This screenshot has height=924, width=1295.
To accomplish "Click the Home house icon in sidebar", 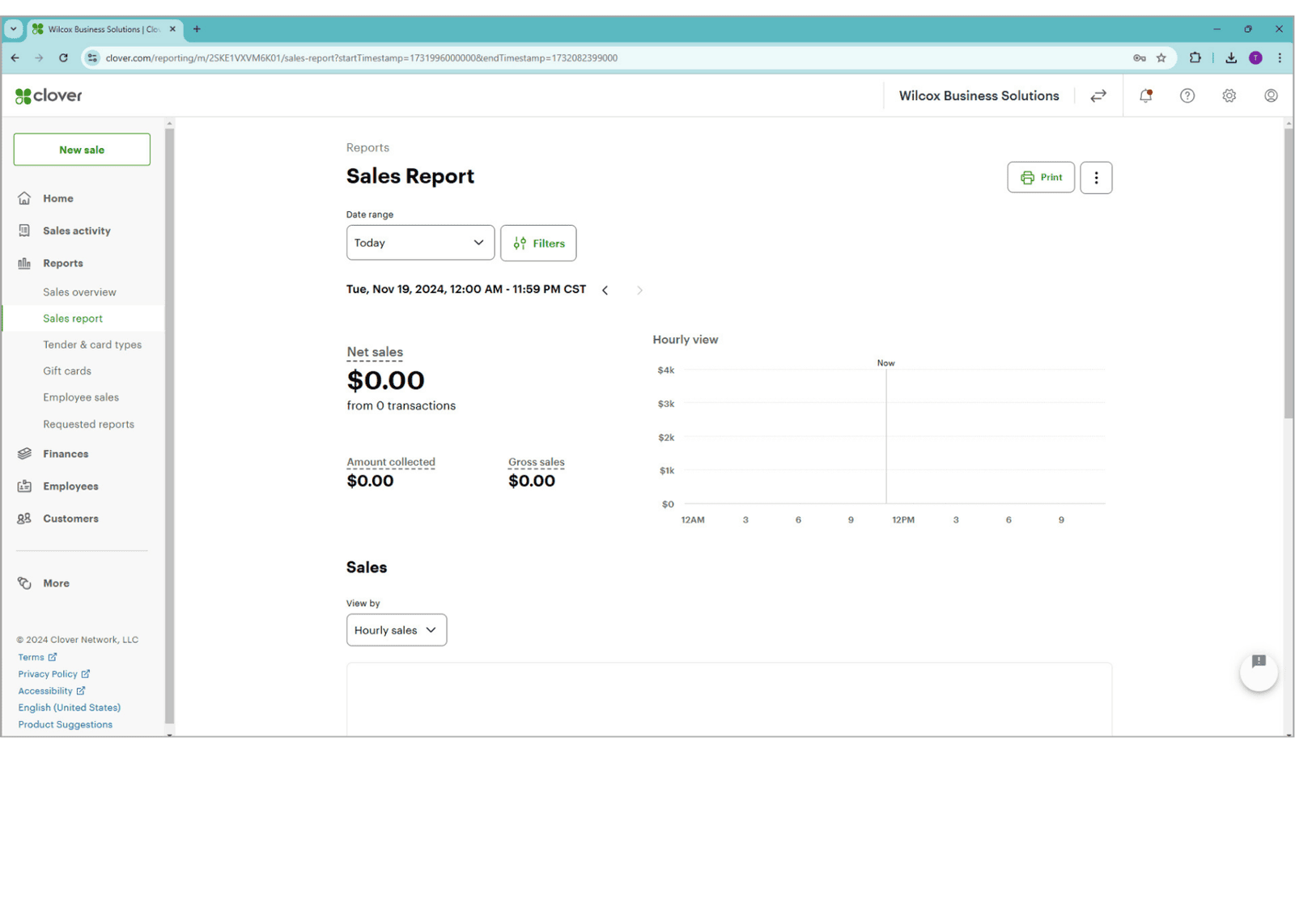I will pyautogui.click(x=24, y=198).
